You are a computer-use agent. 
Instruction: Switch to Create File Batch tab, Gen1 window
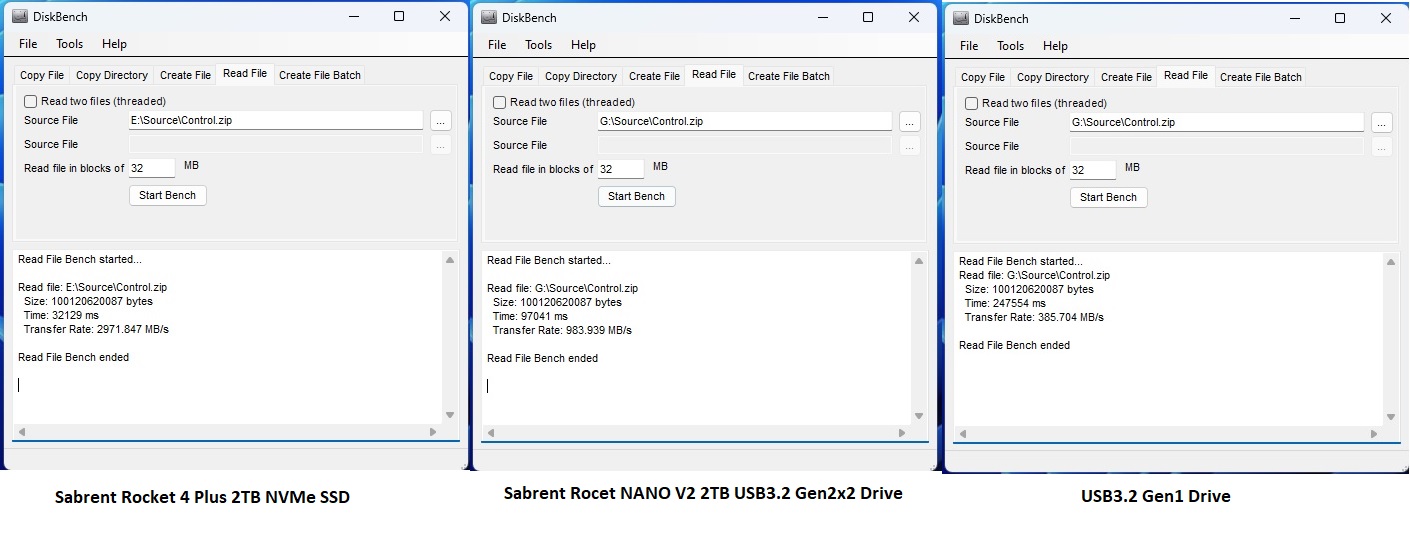pos(1261,77)
